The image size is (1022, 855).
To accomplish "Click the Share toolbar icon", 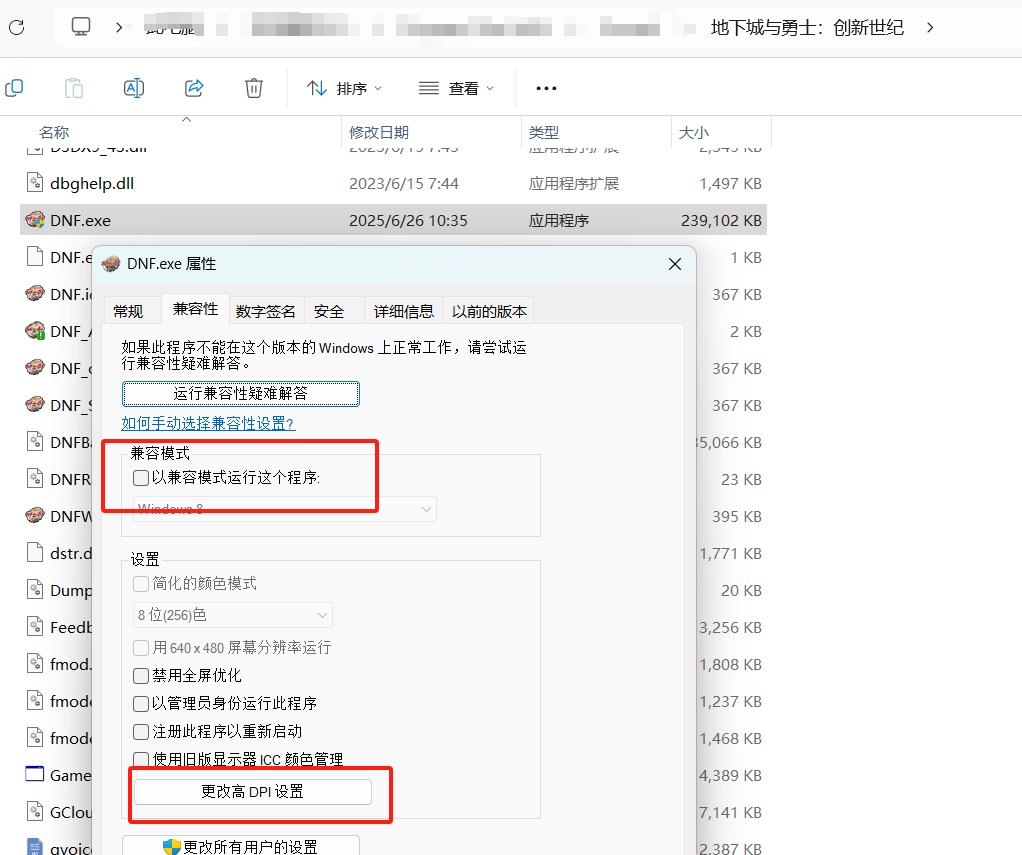I will [x=194, y=87].
